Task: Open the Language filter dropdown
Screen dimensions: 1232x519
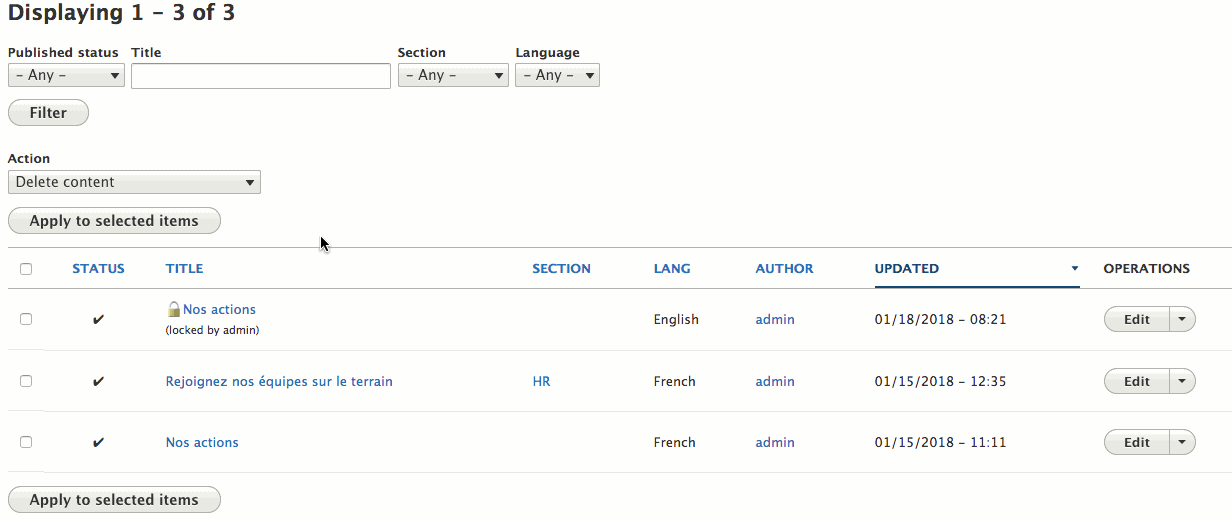Action: point(557,75)
